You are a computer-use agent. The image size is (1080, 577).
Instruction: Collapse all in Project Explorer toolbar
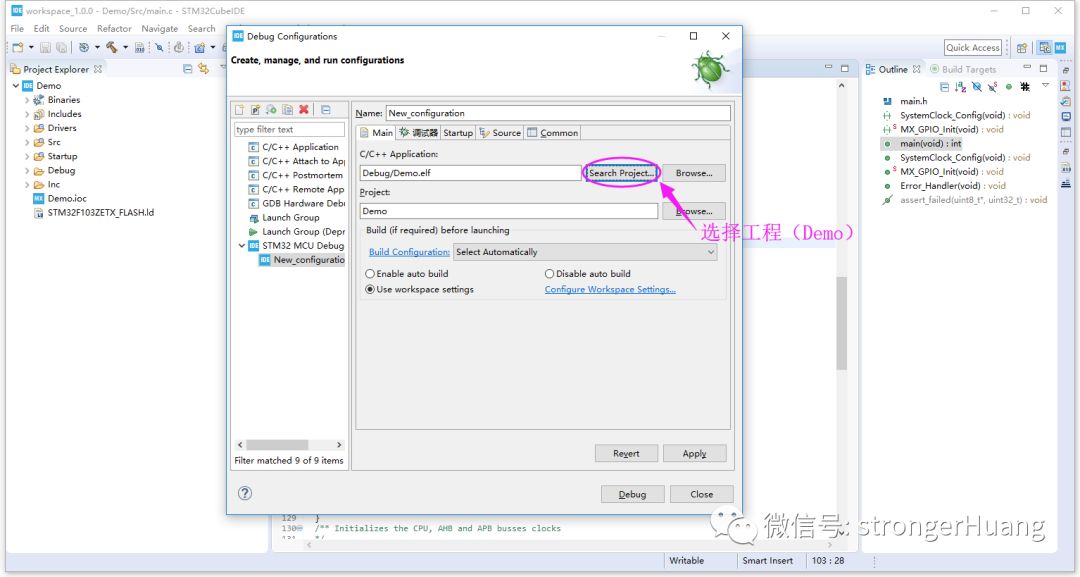[187, 69]
